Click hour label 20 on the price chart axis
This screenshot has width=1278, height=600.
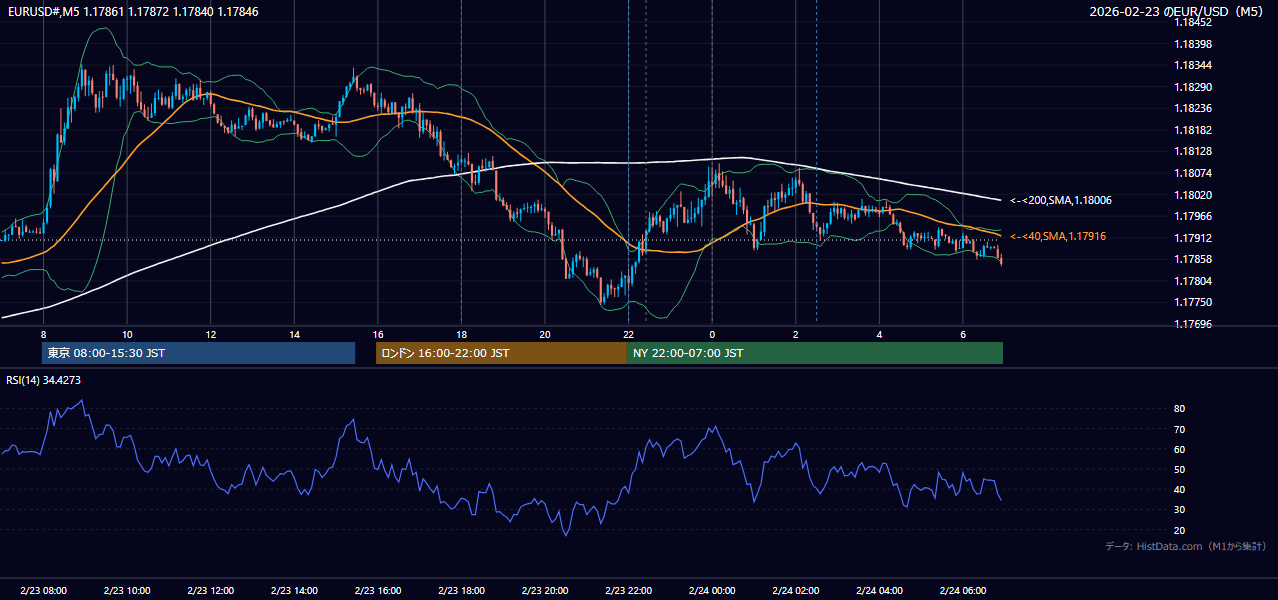(x=545, y=334)
